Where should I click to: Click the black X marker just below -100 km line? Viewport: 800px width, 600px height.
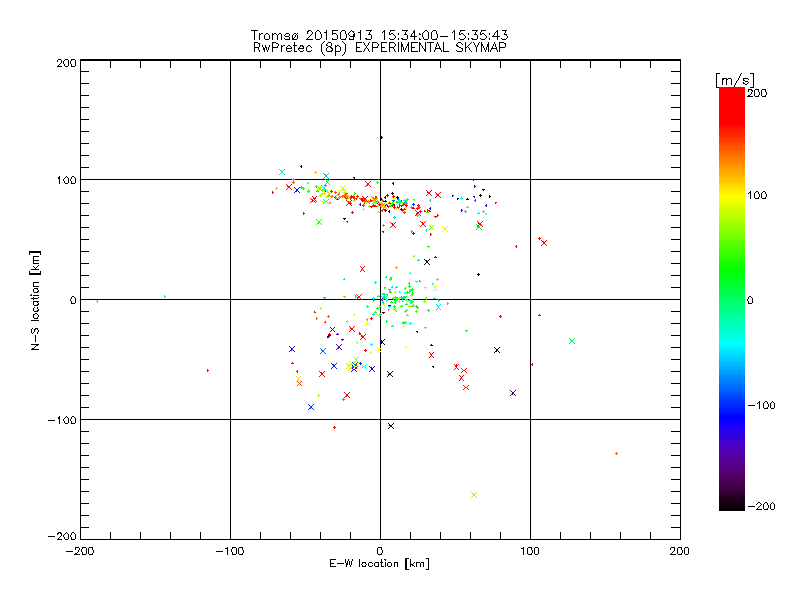point(391,426)
